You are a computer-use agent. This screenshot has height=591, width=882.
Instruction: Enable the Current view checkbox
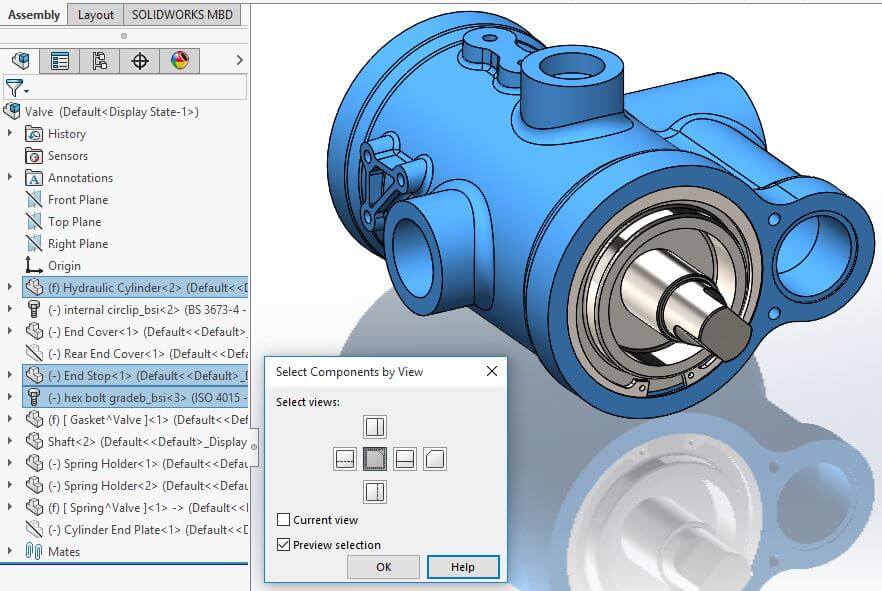tap(284, 520)
